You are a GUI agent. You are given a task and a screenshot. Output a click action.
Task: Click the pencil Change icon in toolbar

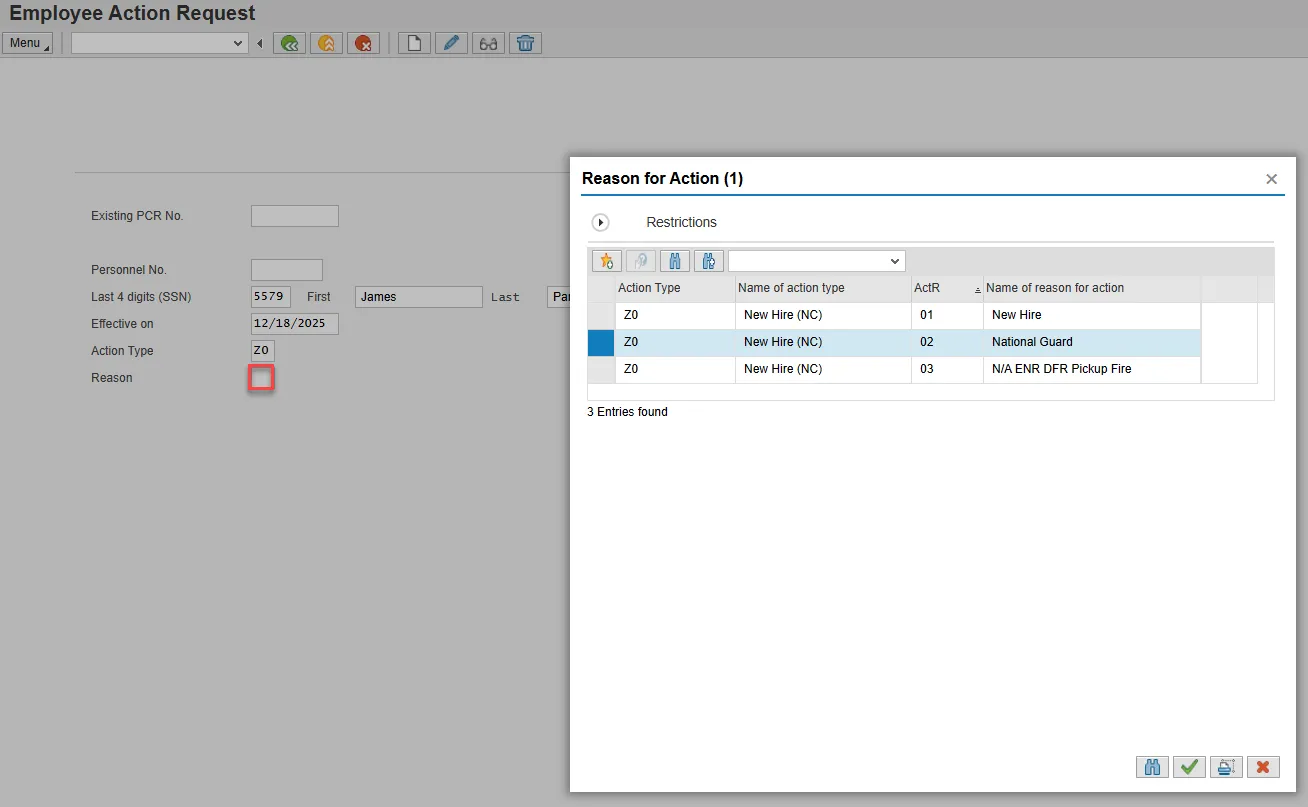coord(451,43)
